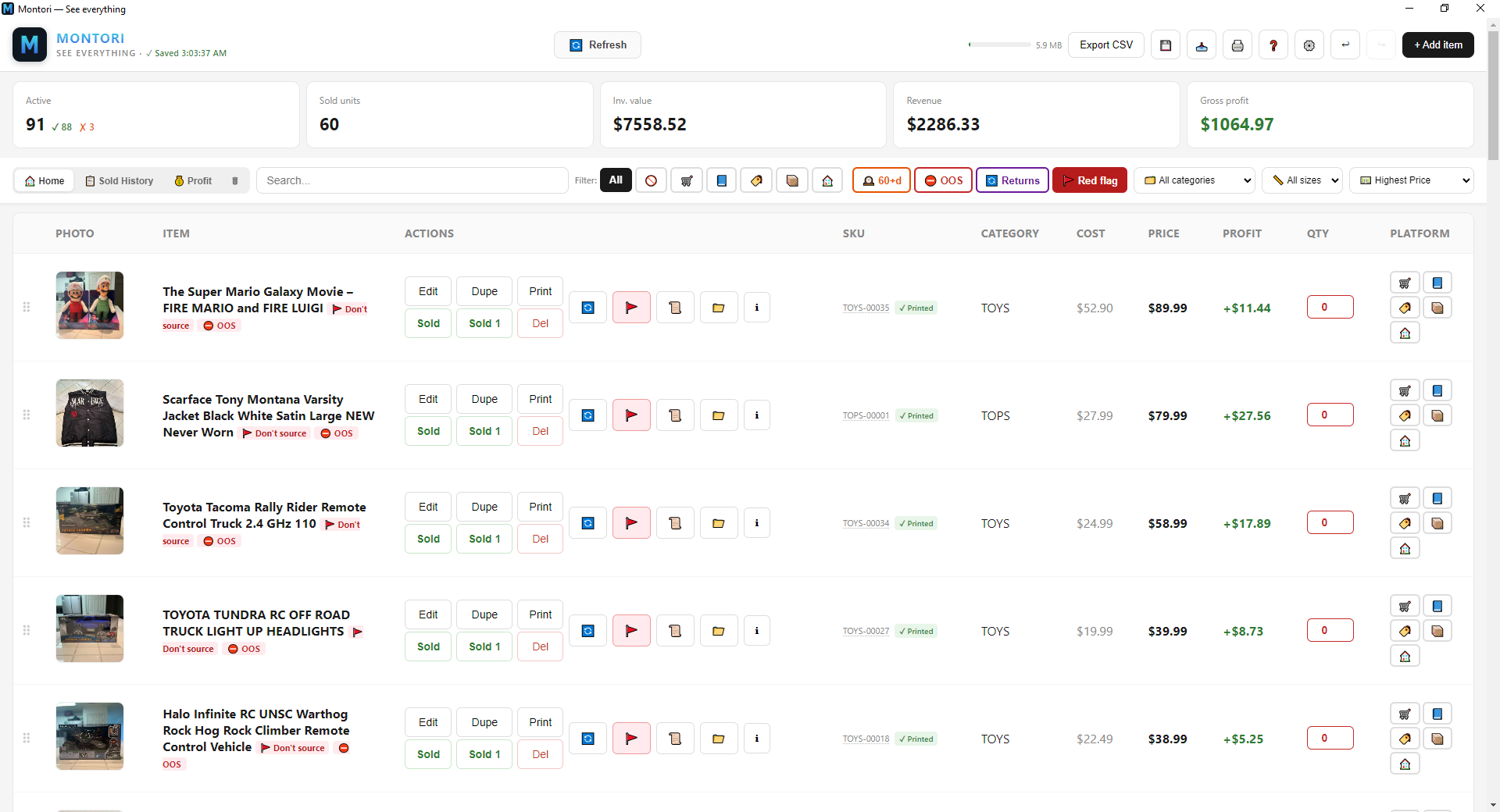Show info for Toyota Tundra row
1500x812 pixels.
757,631
